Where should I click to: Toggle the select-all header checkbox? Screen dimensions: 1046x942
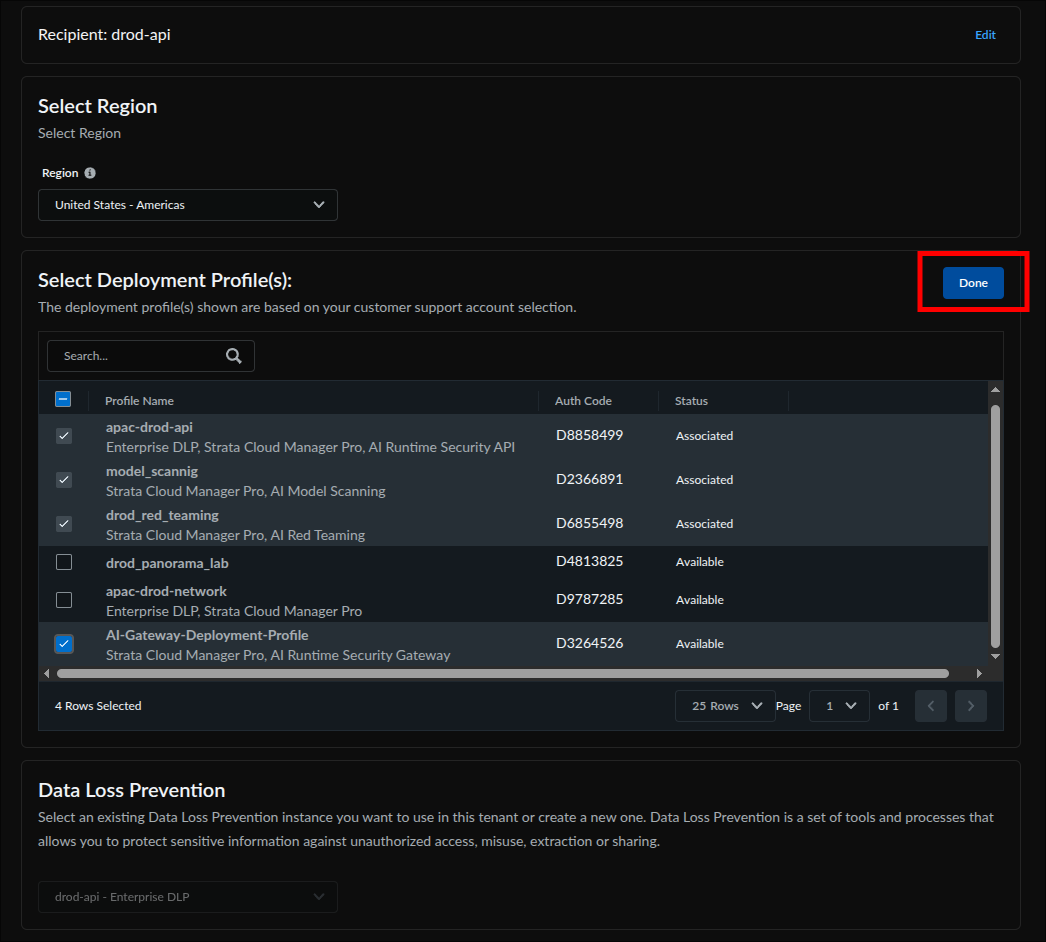pyautogui.click(x=63, y=399)
